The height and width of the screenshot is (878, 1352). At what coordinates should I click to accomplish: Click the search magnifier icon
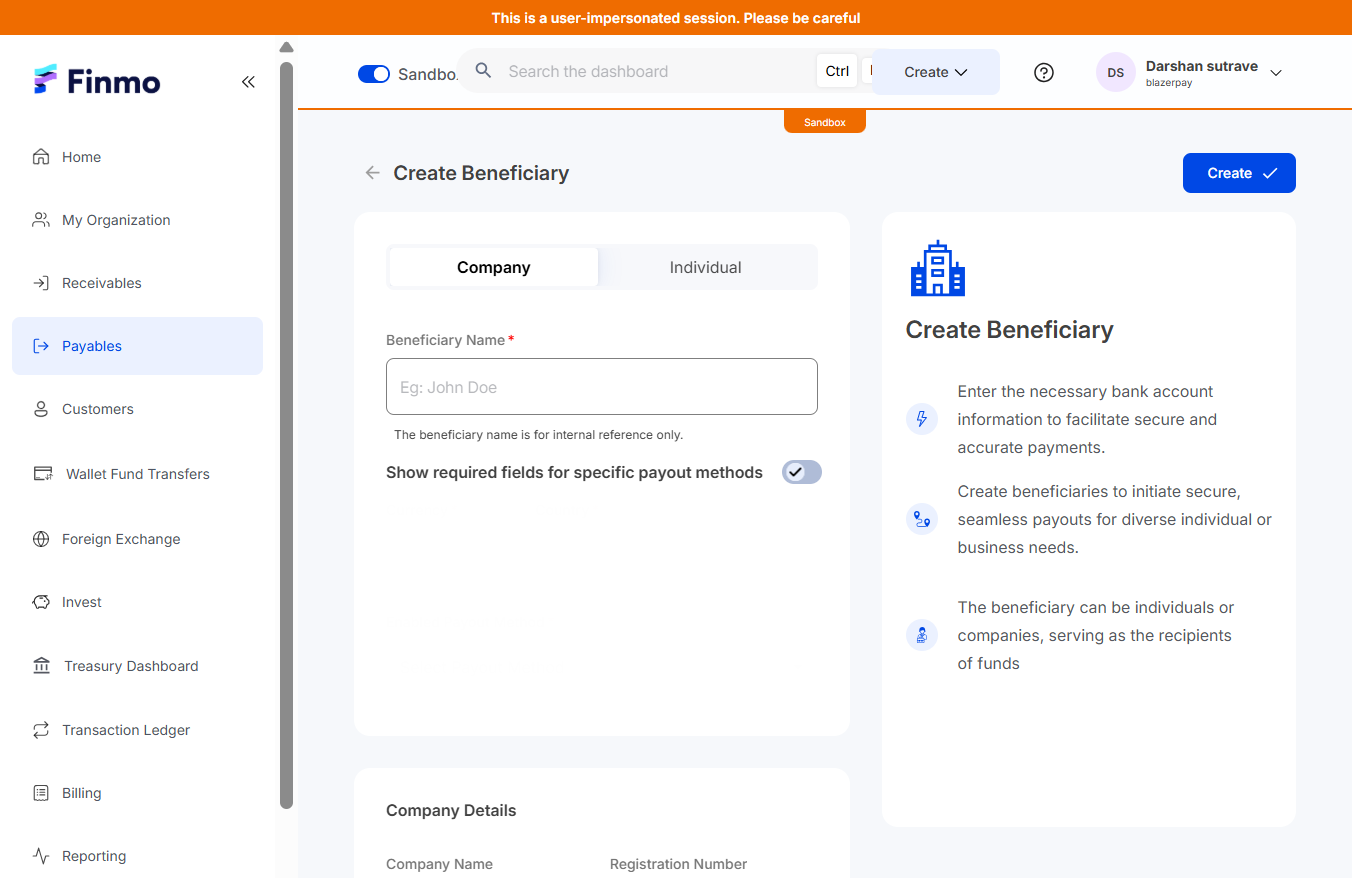point(484,71)
